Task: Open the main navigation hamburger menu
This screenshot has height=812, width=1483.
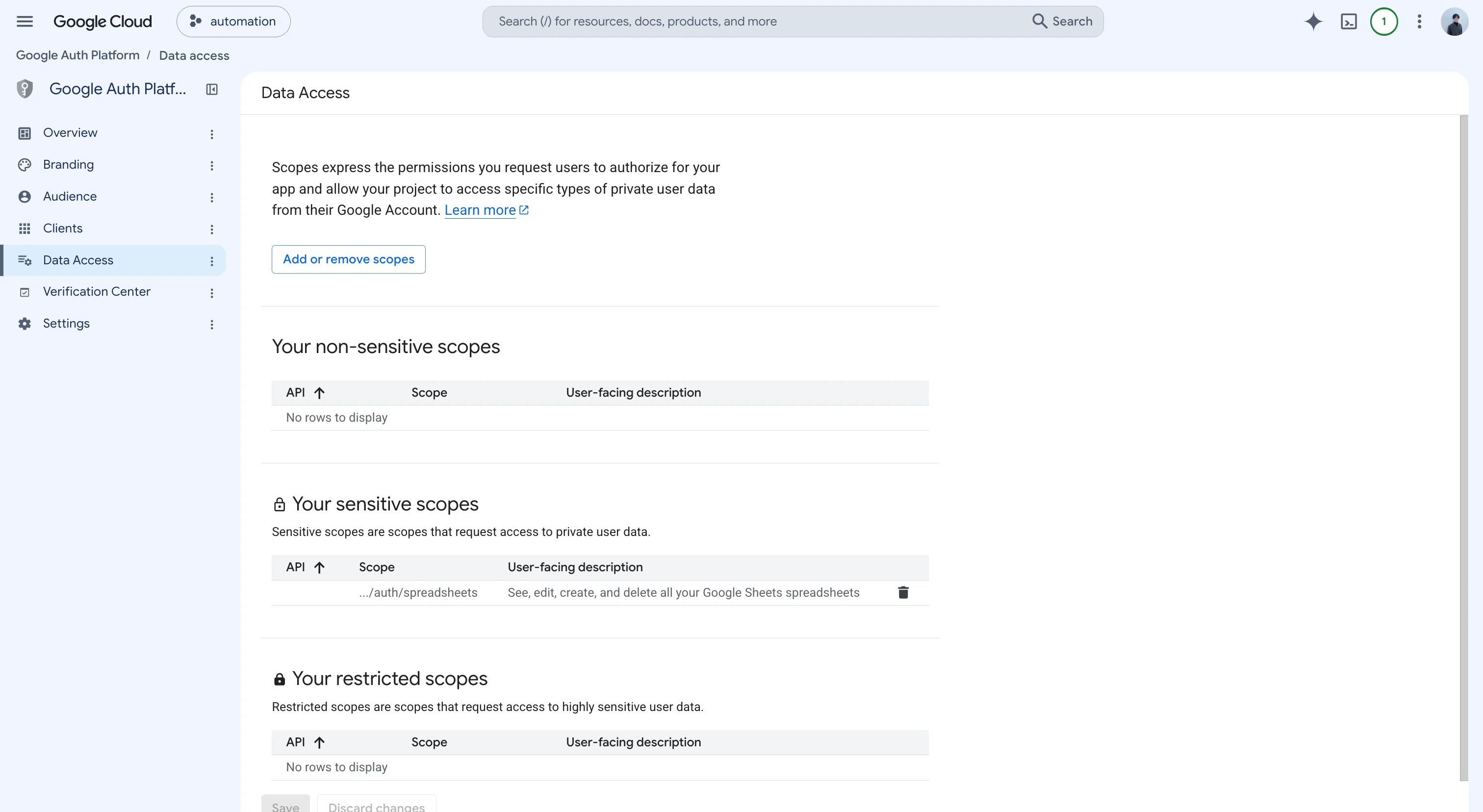Action: 24,22
